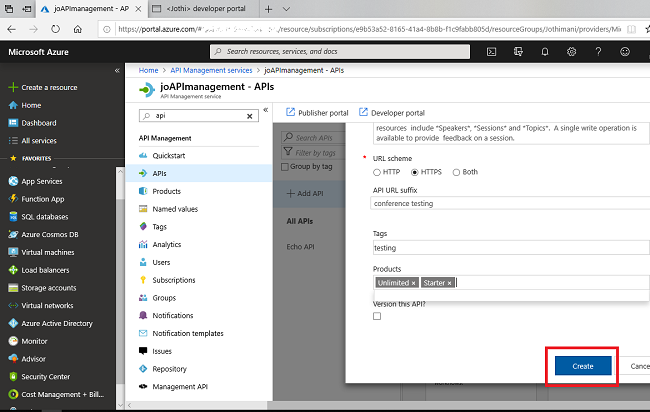Open Azure Cosmos DB favorite

43,235
